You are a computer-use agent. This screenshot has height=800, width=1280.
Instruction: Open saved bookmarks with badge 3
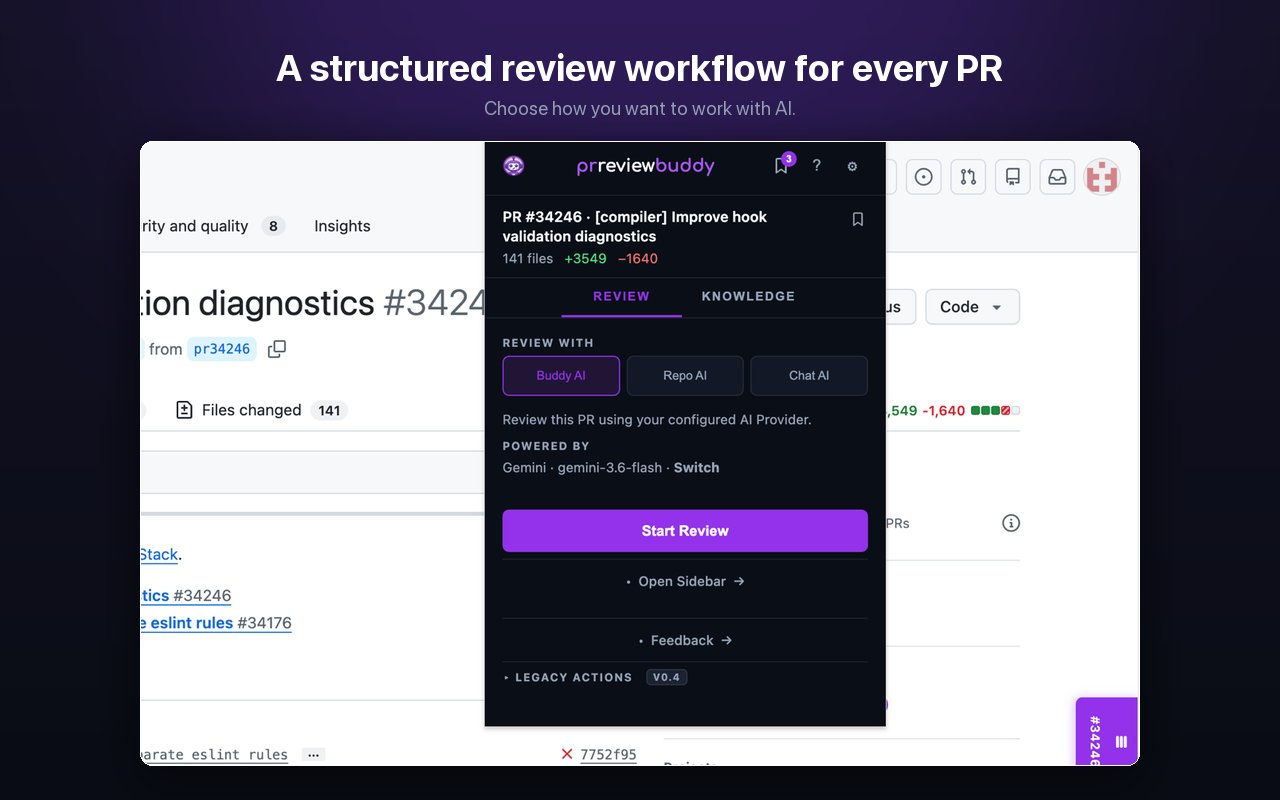783,165
